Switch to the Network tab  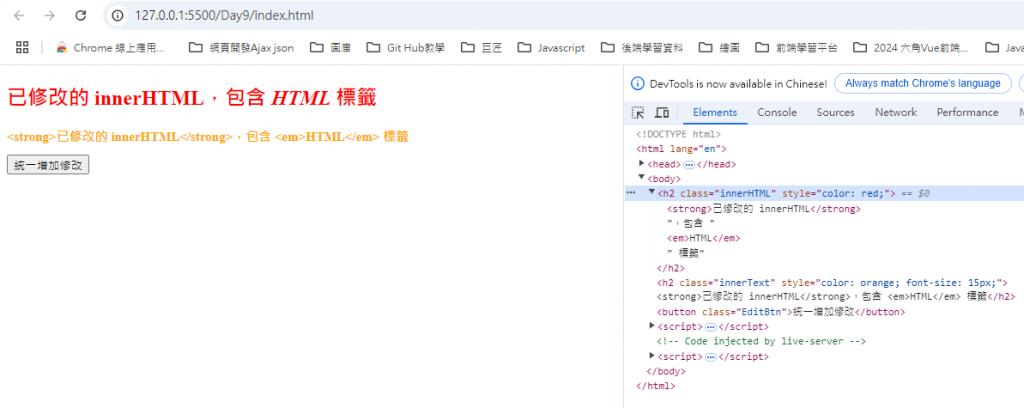[x=896, y=112]
